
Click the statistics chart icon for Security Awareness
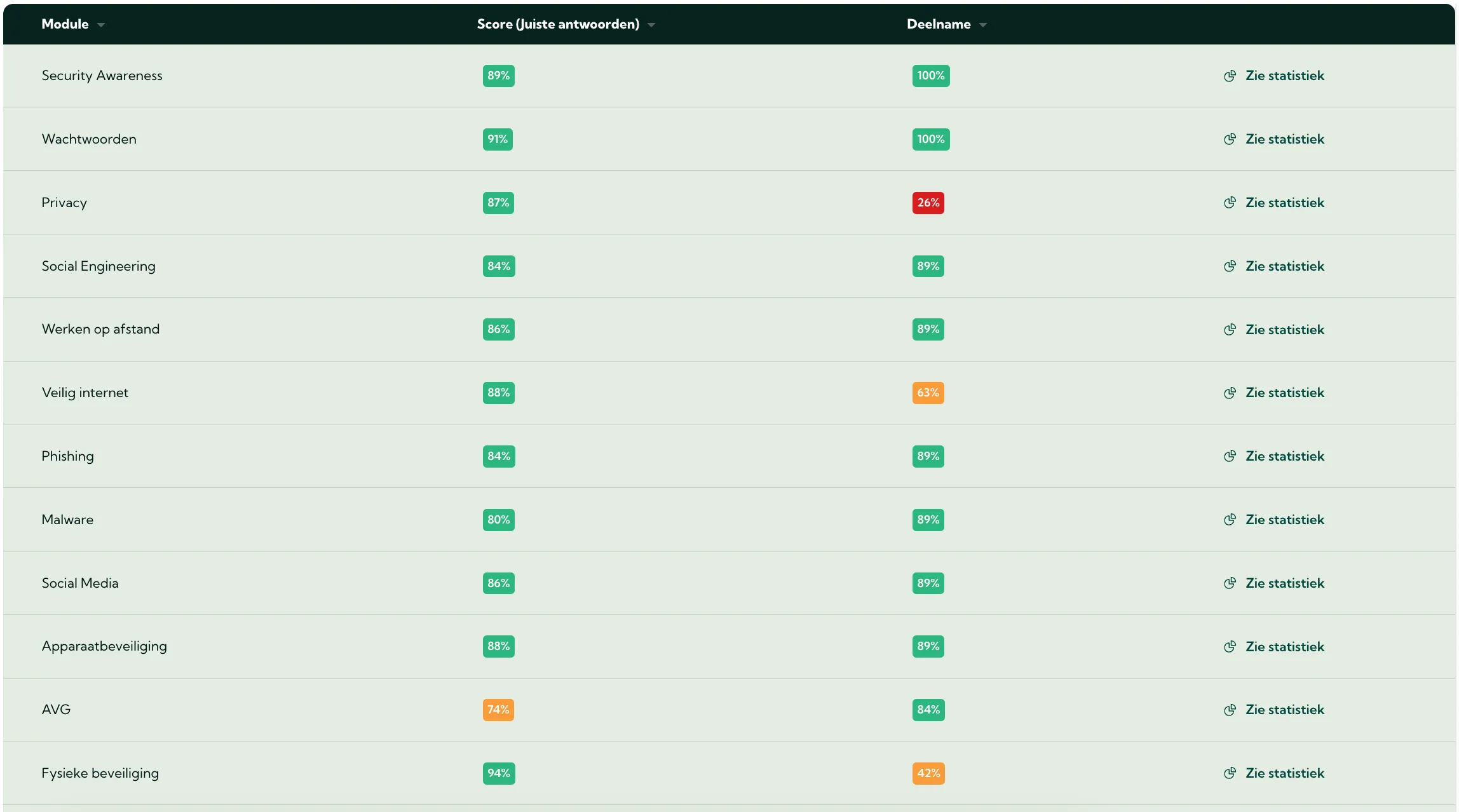1230,76
